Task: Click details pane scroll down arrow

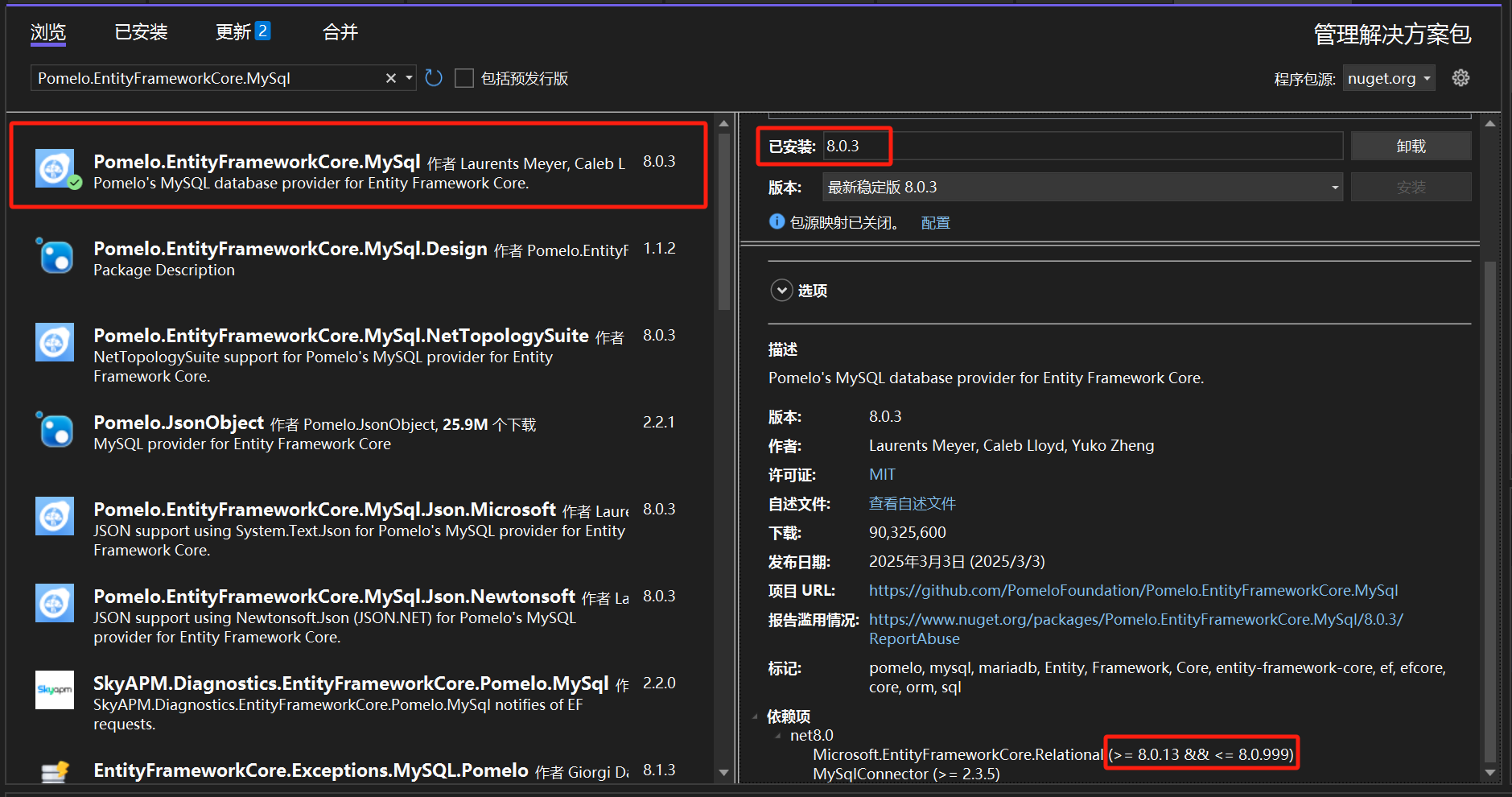Action: [x=1489, y=773]
